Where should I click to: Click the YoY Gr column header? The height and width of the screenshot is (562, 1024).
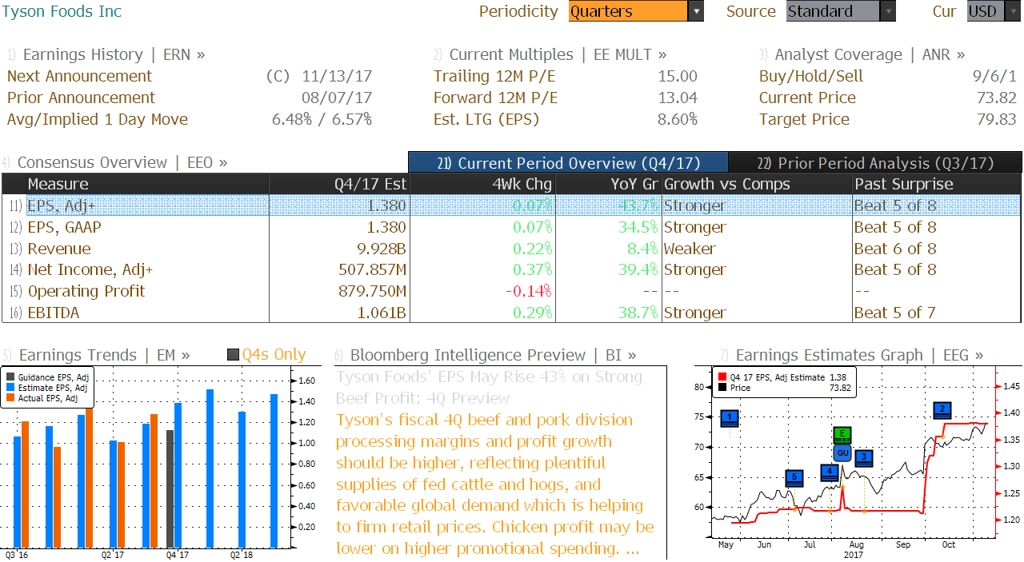pyautogui.click(x=608, y=184)
